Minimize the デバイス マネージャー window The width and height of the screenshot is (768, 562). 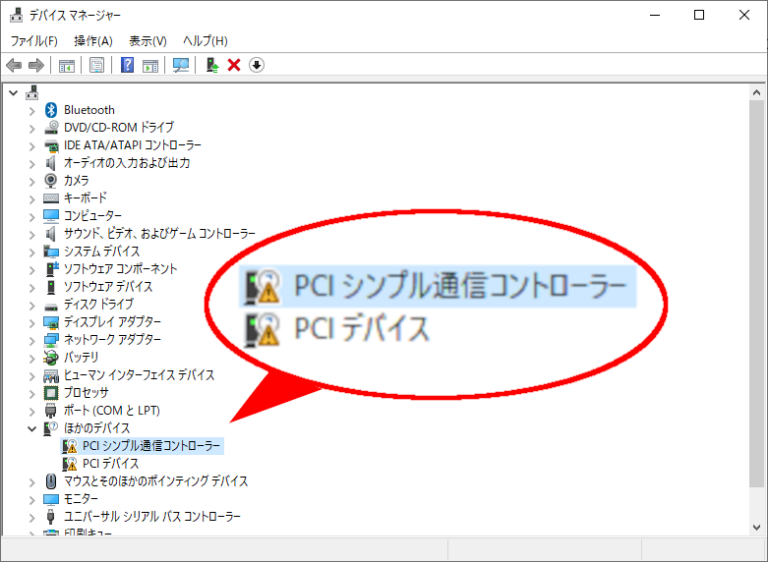coord(655,15)
